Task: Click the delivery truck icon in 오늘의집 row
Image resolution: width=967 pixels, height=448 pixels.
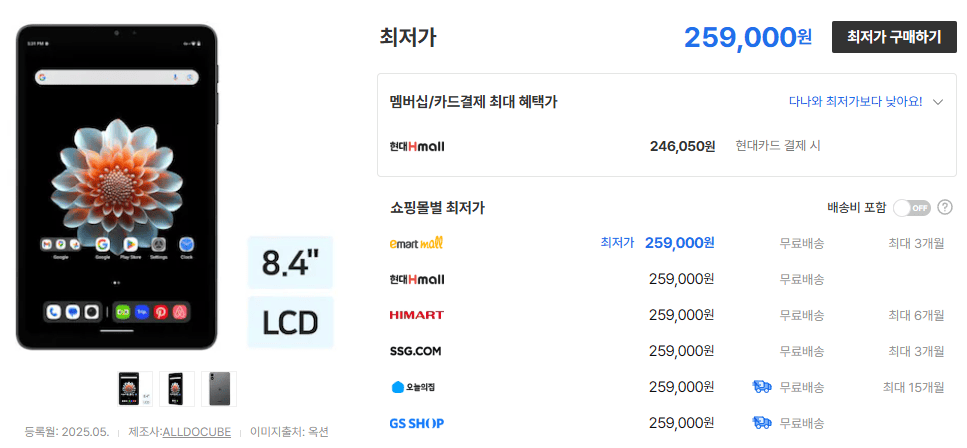Action: (x=762, y=387)
